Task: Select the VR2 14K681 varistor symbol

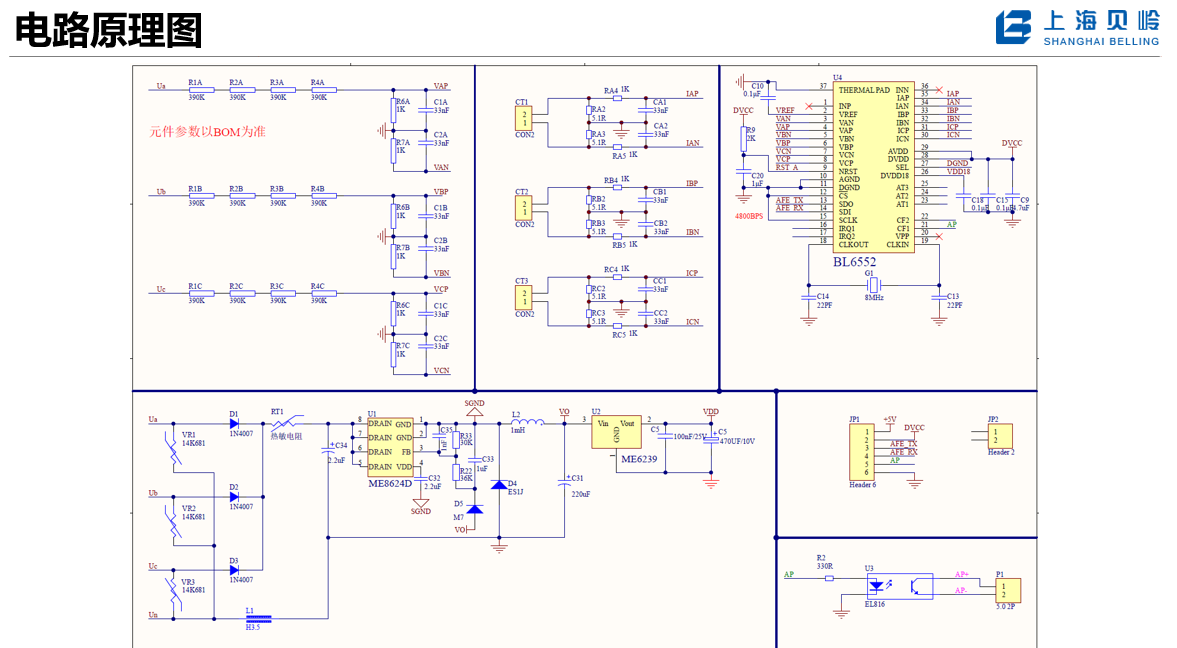Action: (174, 522)
